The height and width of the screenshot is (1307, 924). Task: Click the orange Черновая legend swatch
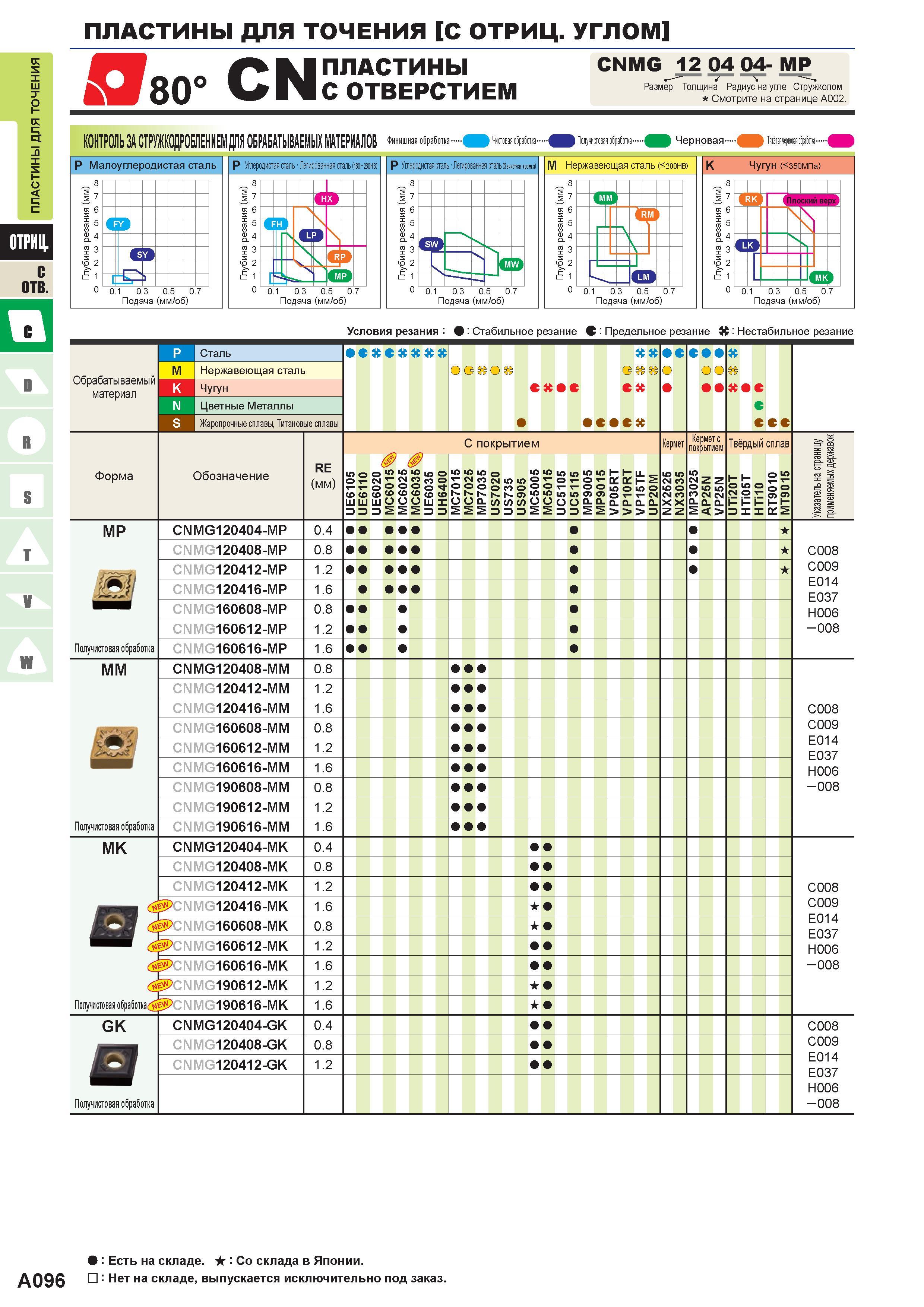pyautogui.click(x=750, y=140)
